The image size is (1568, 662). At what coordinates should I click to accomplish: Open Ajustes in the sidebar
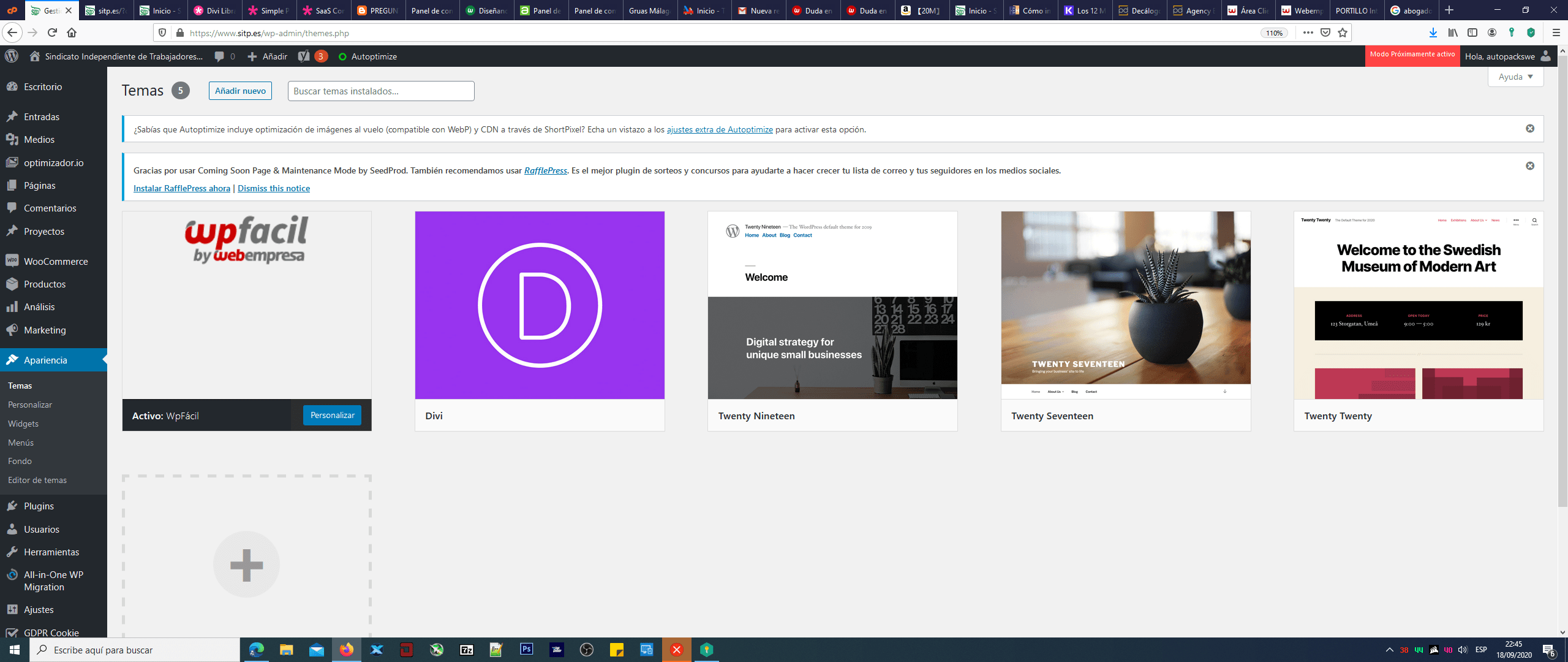53,609
